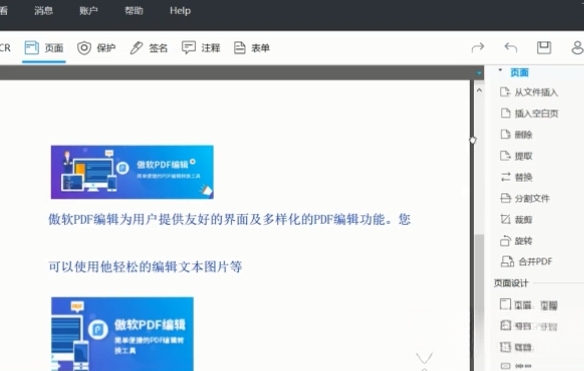Click the redo arrow icon
The width and height of the screenshot is (584, 371).
tap(478, 48)
